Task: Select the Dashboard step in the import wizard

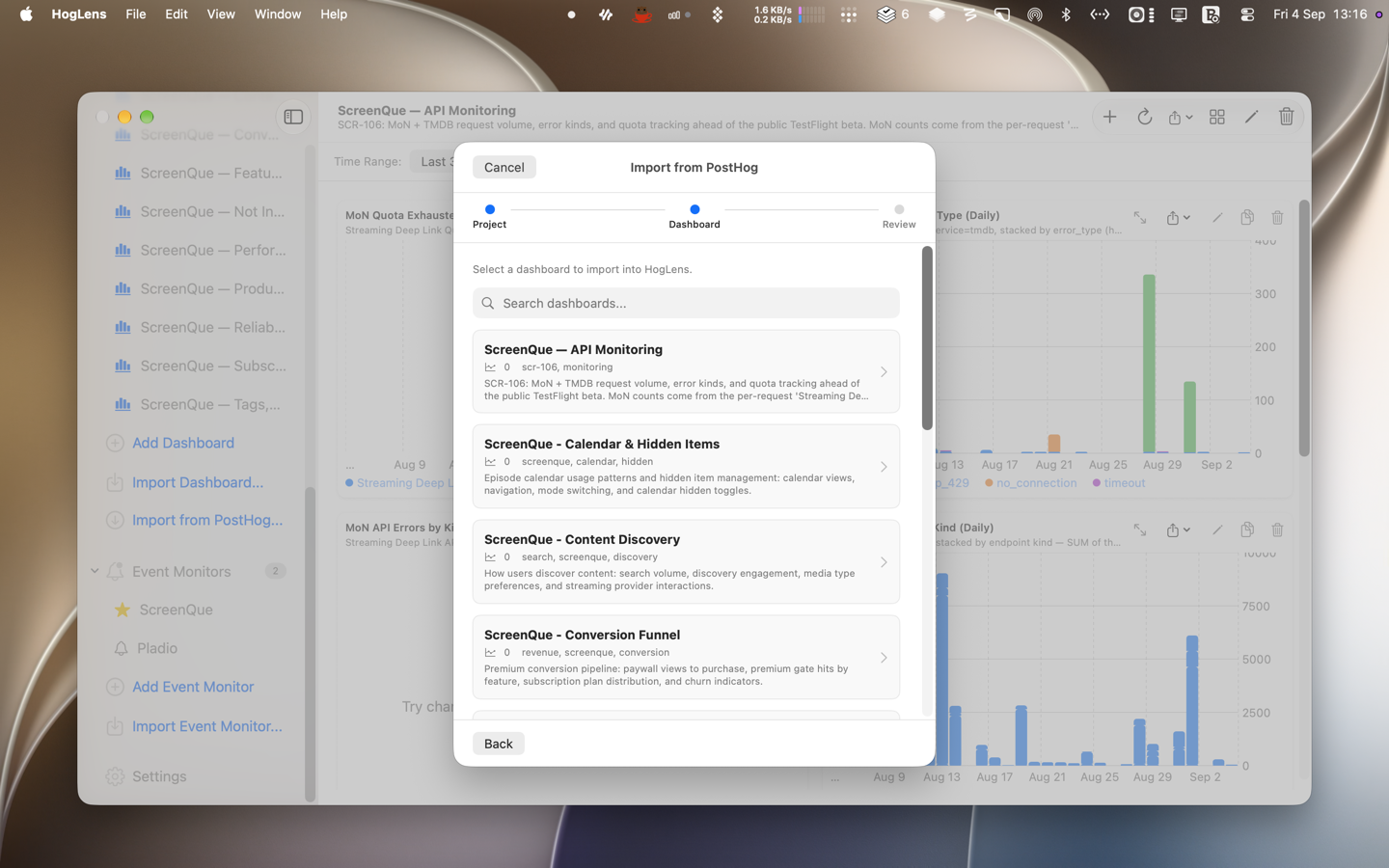Action: pyautogui.click(x=694, y=216)
